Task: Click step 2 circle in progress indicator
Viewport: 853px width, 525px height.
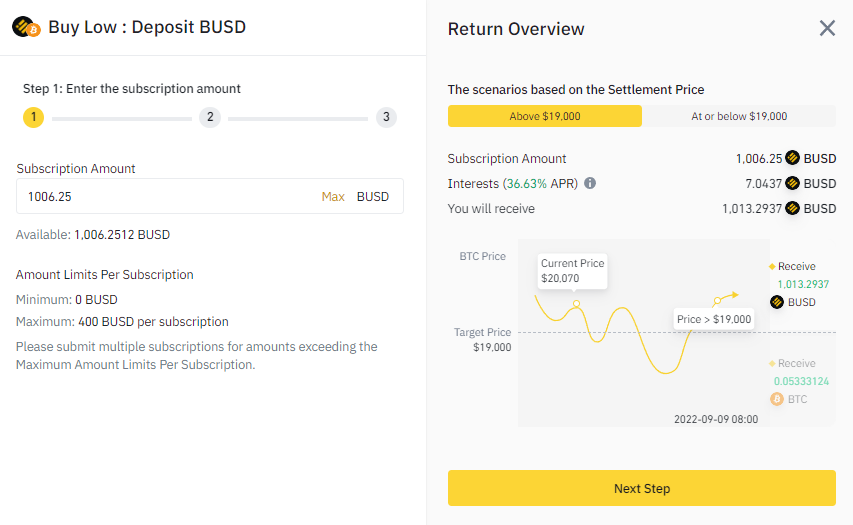Action: click(209, 118)
